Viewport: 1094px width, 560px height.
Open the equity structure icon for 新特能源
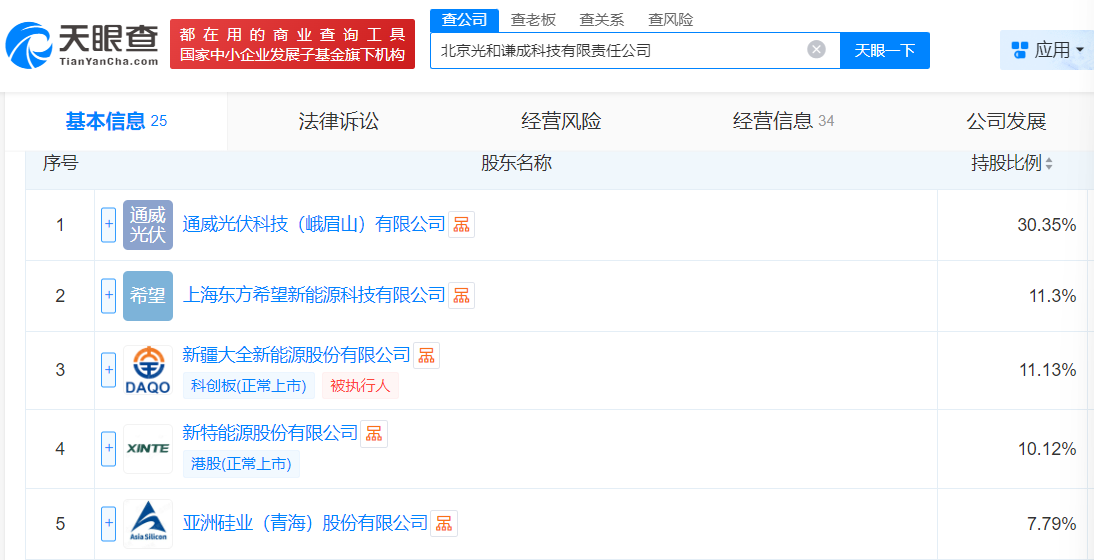pos(374,434)
